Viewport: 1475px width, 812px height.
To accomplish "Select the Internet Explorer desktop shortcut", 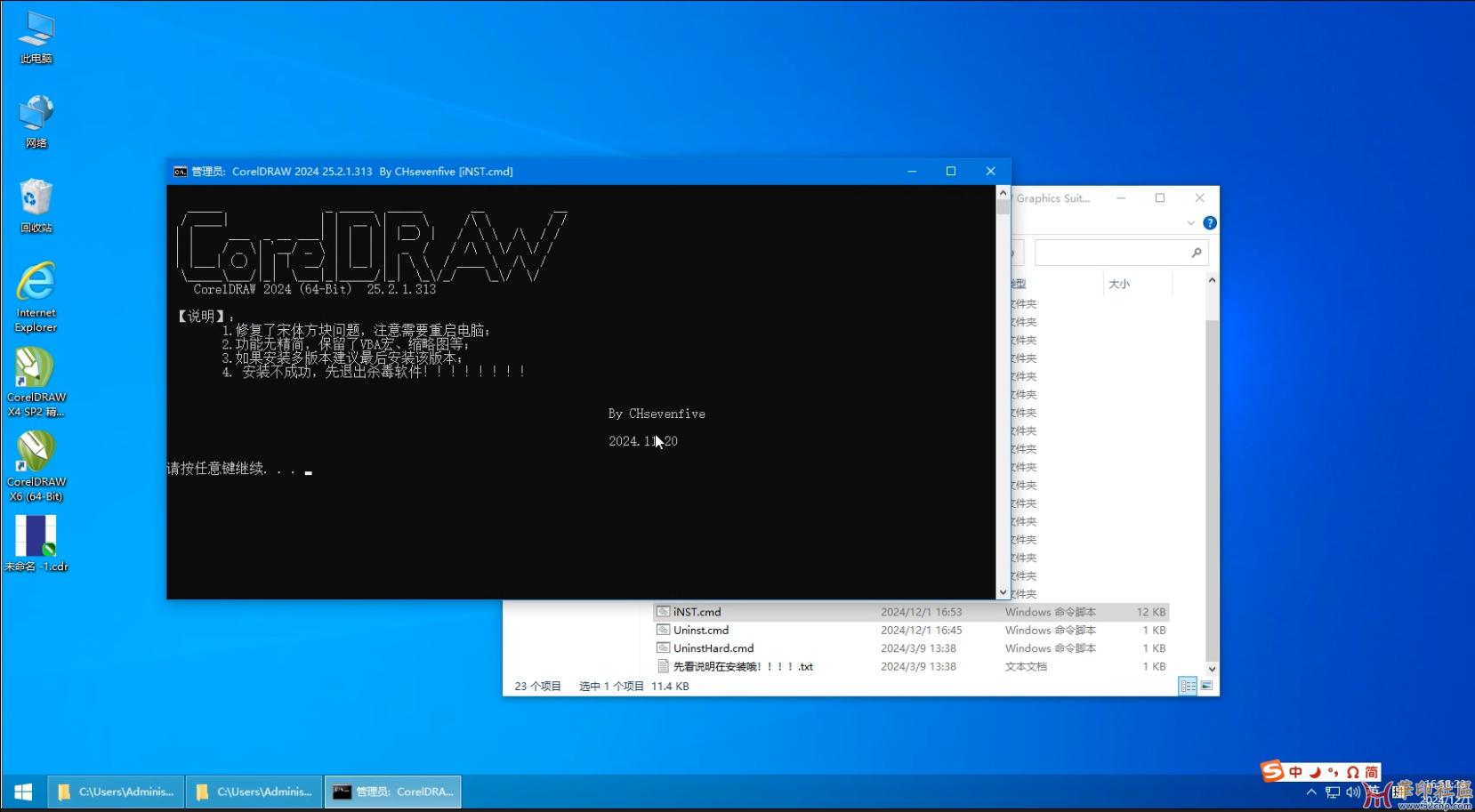I will 36,297.
